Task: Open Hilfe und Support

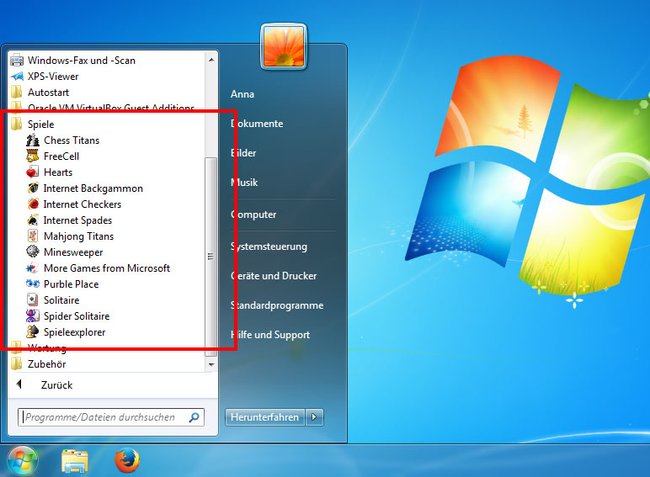Action: tap(270, 335)
